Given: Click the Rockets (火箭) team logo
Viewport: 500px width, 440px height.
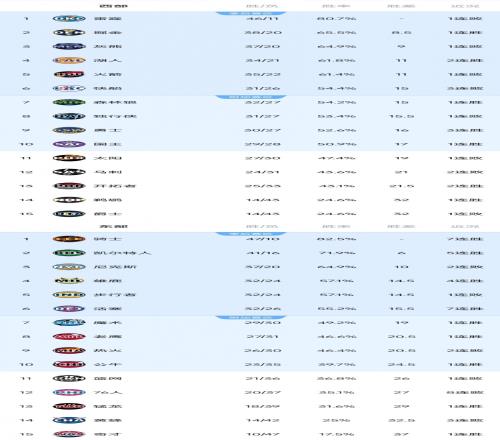Looking at the screenshot, I should [x=69, y=74].
